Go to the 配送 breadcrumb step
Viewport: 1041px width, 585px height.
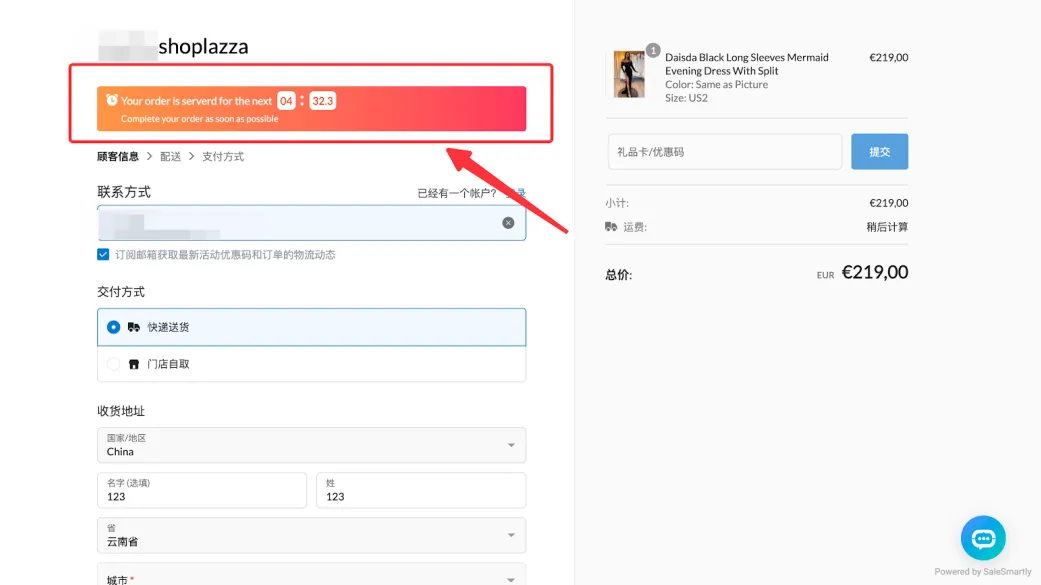coord(171,157)
